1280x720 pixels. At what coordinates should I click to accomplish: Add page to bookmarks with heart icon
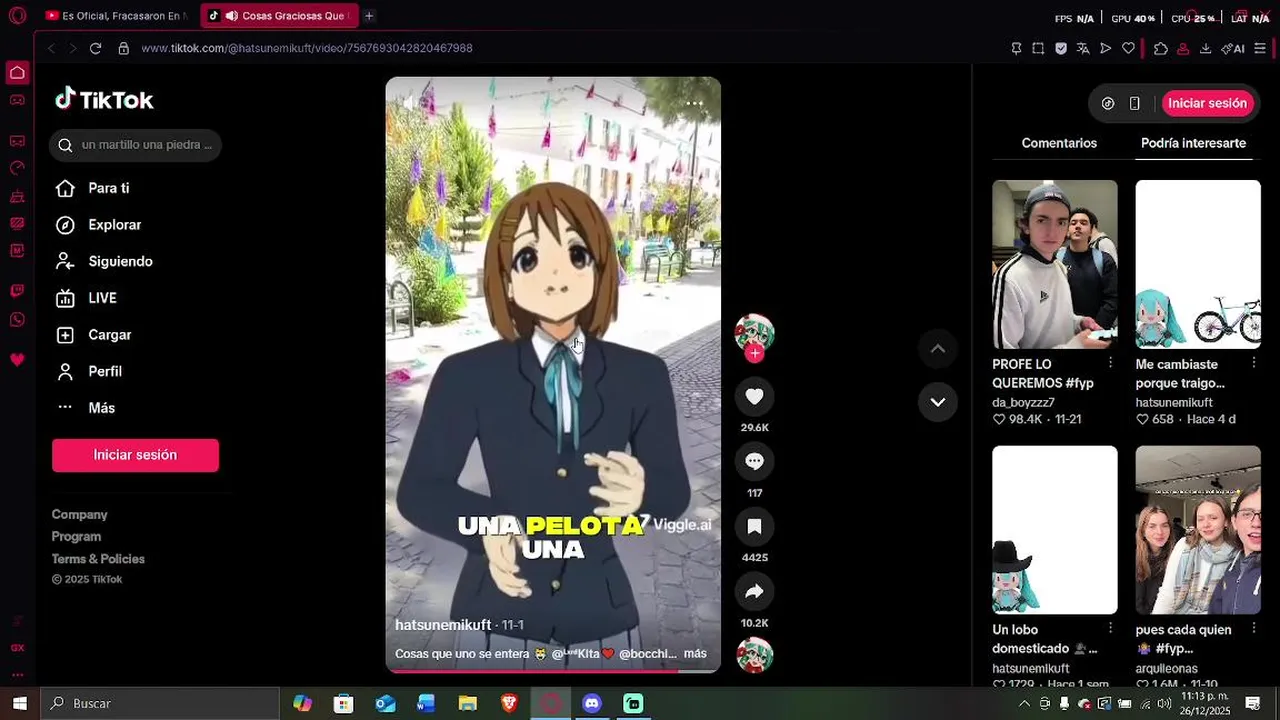click(x=1128, y=48)
